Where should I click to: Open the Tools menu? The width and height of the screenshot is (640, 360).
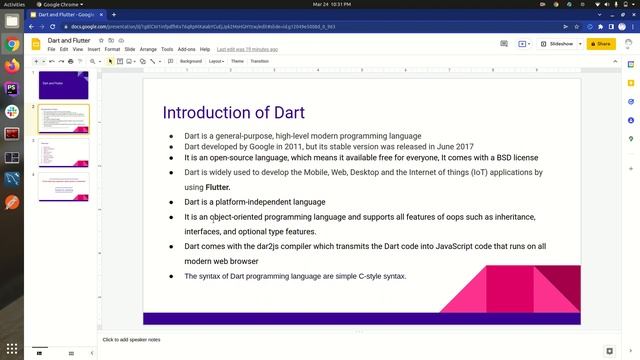tap(167, 49)
